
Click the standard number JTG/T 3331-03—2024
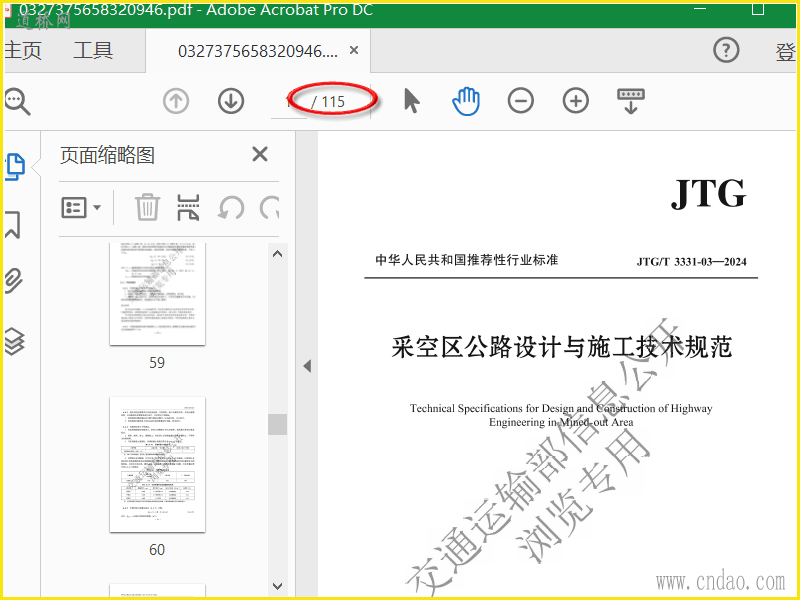coord(691,262)
